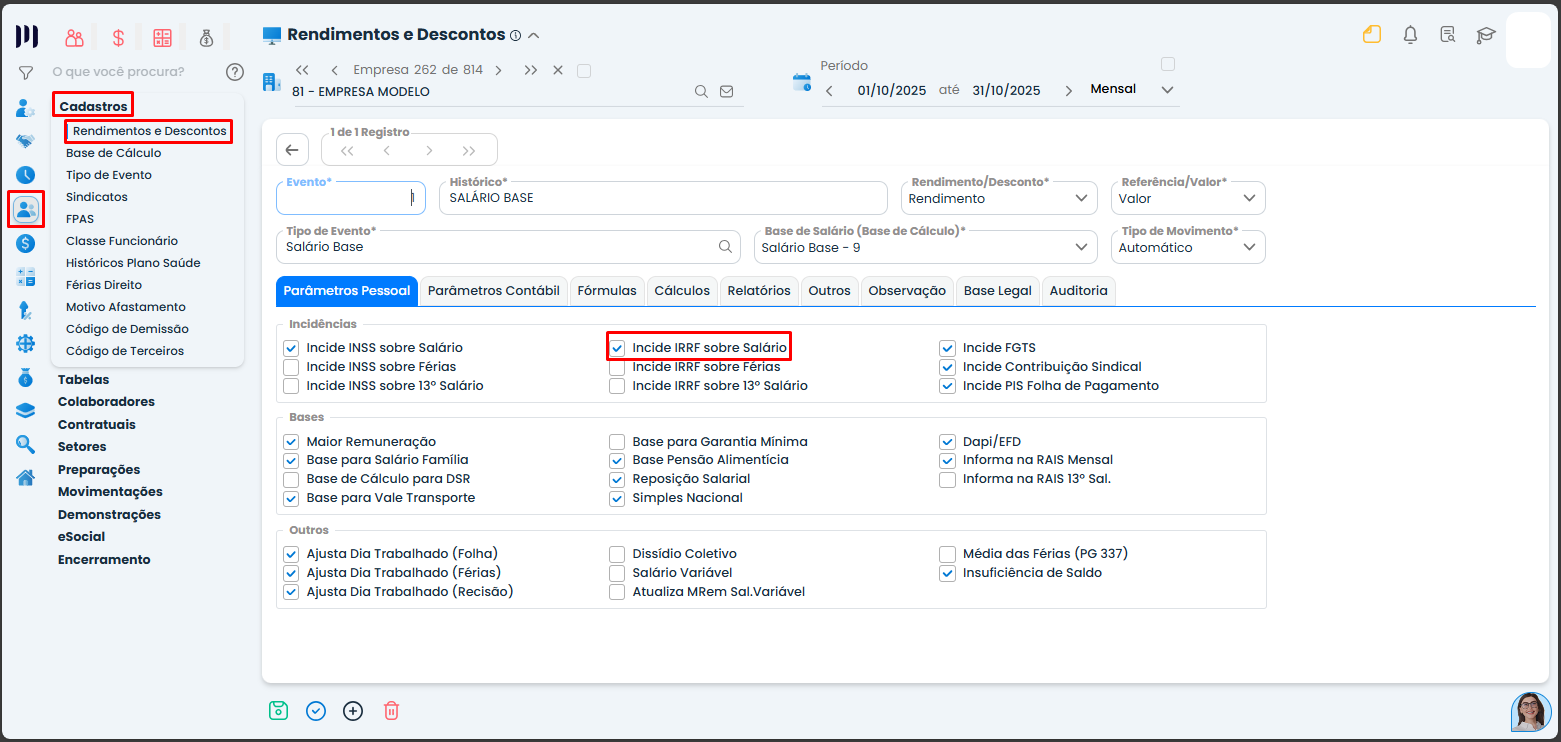Click the add new record plus icon
Image resolution: width=1561 pixels, height=742 pixels.
click(x=353, y=711)
